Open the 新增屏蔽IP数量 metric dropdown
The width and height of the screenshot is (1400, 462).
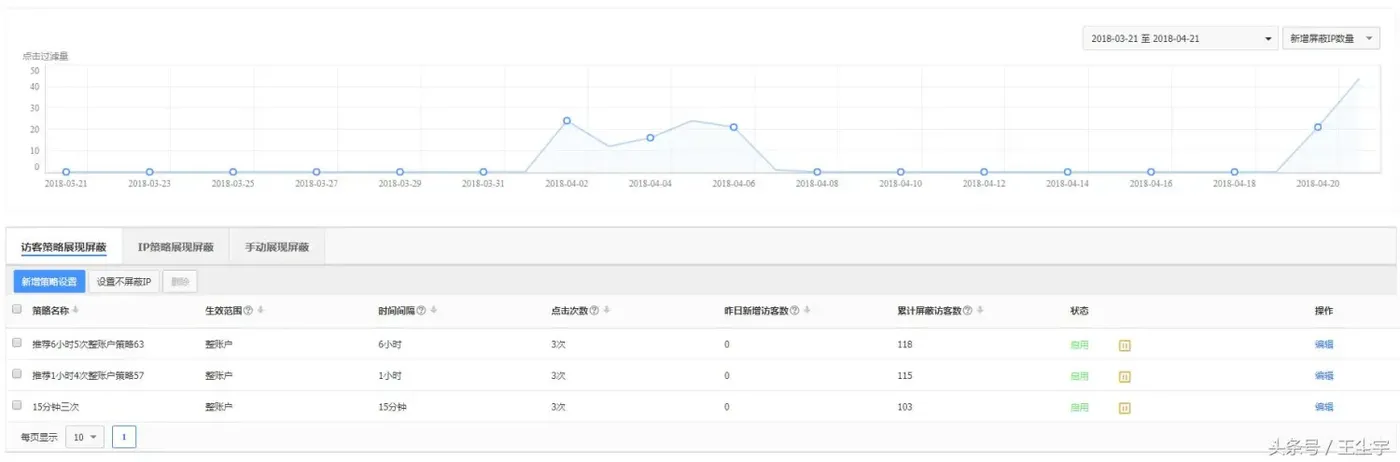[x=1331, y=38]
